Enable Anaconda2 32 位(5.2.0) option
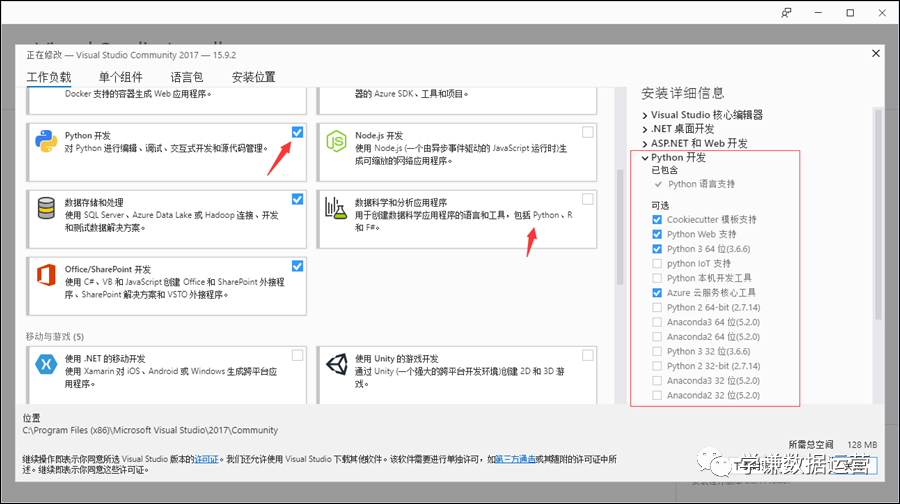Image resolution: width=900 pixels, height=504 pixels. click(x=657, y=395)
